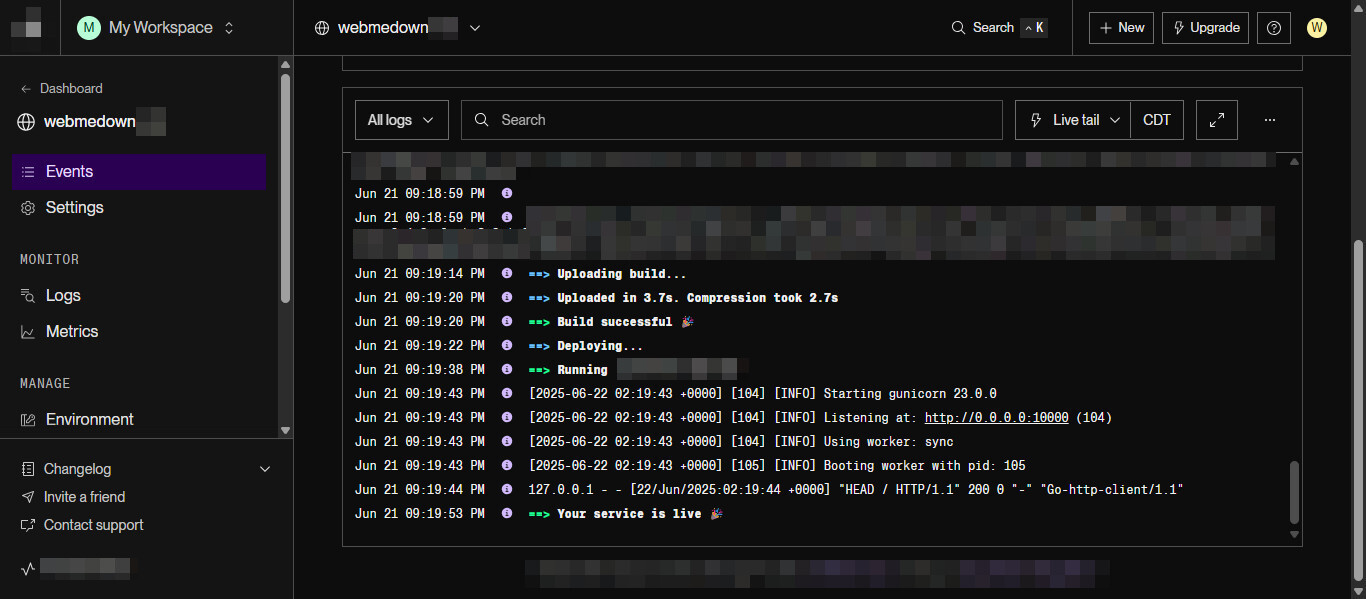Click the New button
The height and width of the screenshot is (599, 1366).
click(x=1121, y=28)
